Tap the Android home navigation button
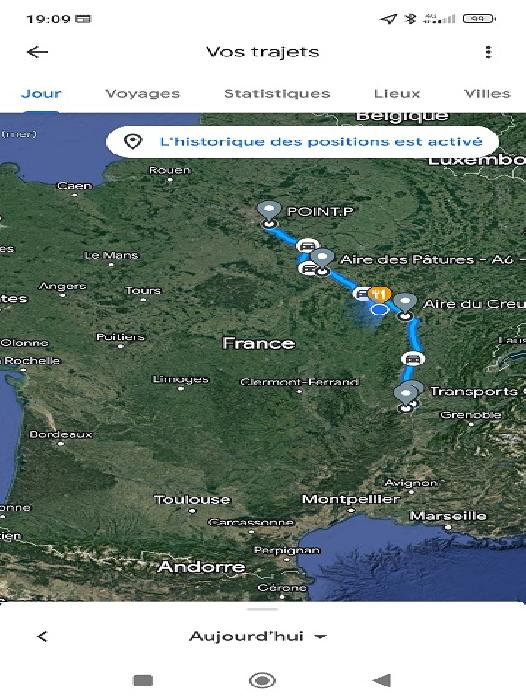The height and width of the screenshot is (700, 526). 262,680
